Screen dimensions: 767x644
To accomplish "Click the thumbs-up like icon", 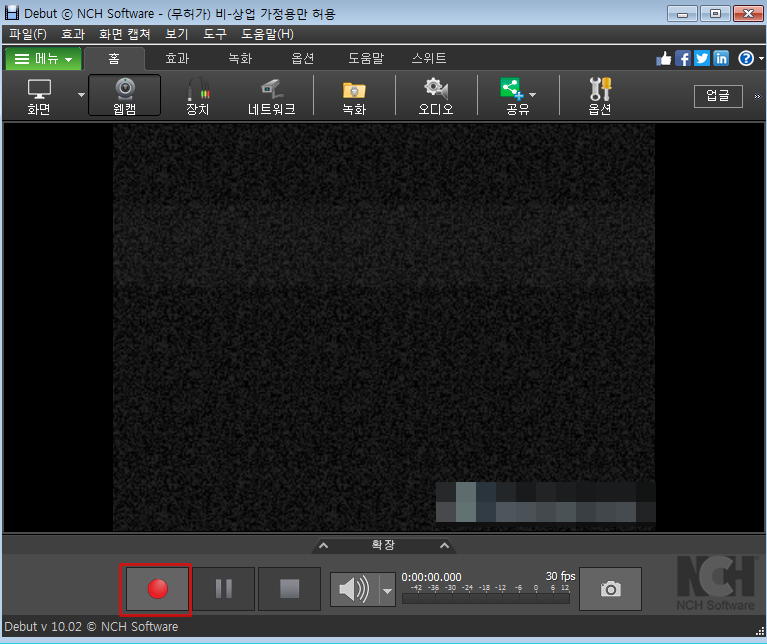I will [664, 59].
